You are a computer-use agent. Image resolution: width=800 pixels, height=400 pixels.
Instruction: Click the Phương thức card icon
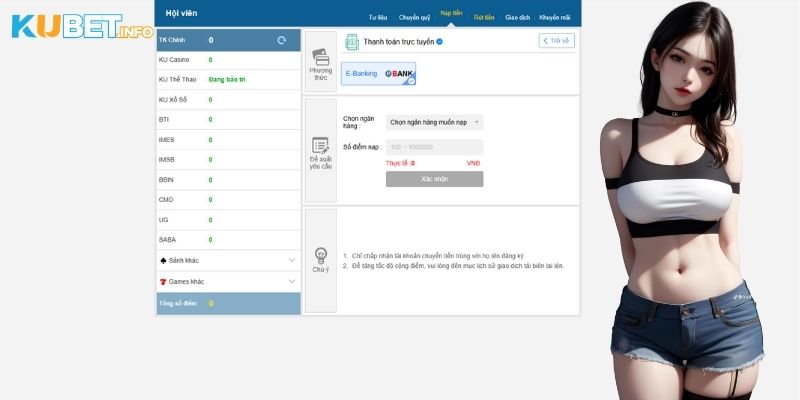coord(320,56)
